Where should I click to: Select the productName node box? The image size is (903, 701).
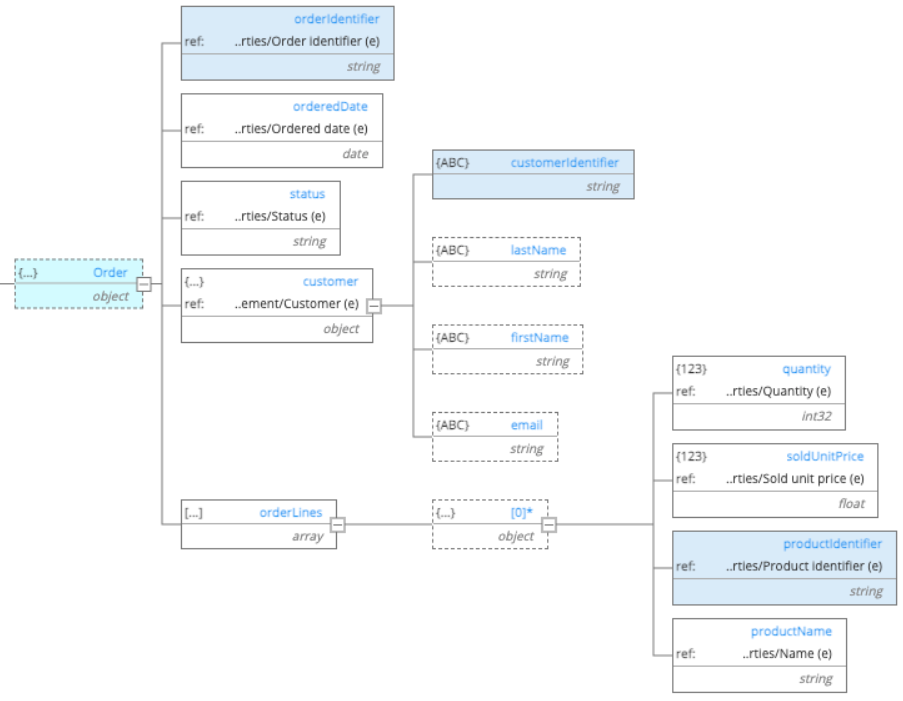(760, 654)
